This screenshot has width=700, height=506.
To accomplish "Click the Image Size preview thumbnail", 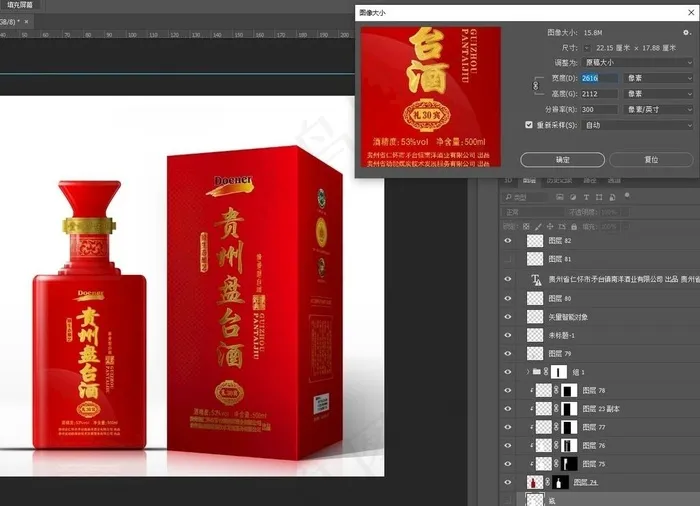I will pos(431,97).
